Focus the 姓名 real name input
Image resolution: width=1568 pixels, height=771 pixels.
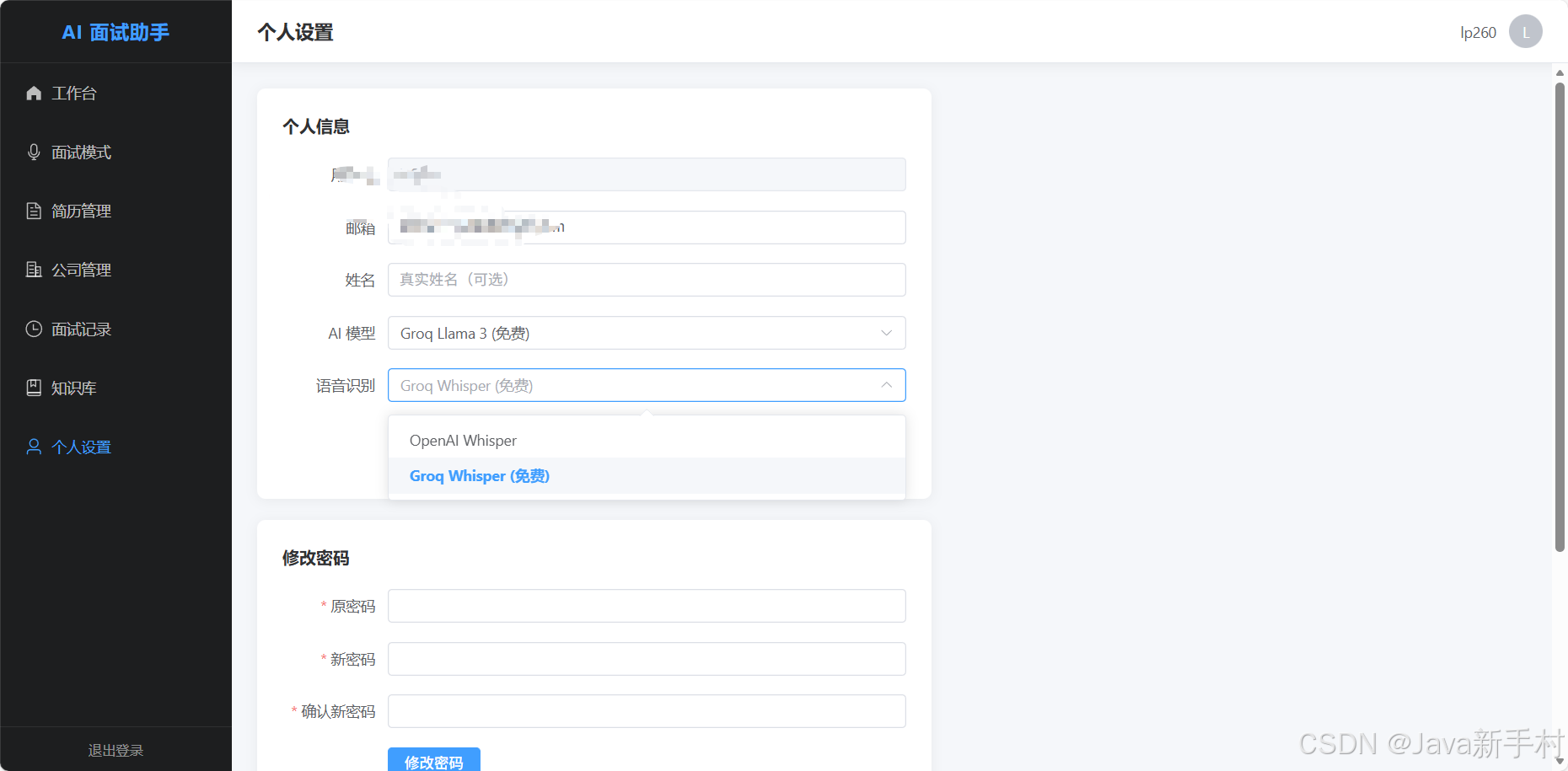point(647,280)
